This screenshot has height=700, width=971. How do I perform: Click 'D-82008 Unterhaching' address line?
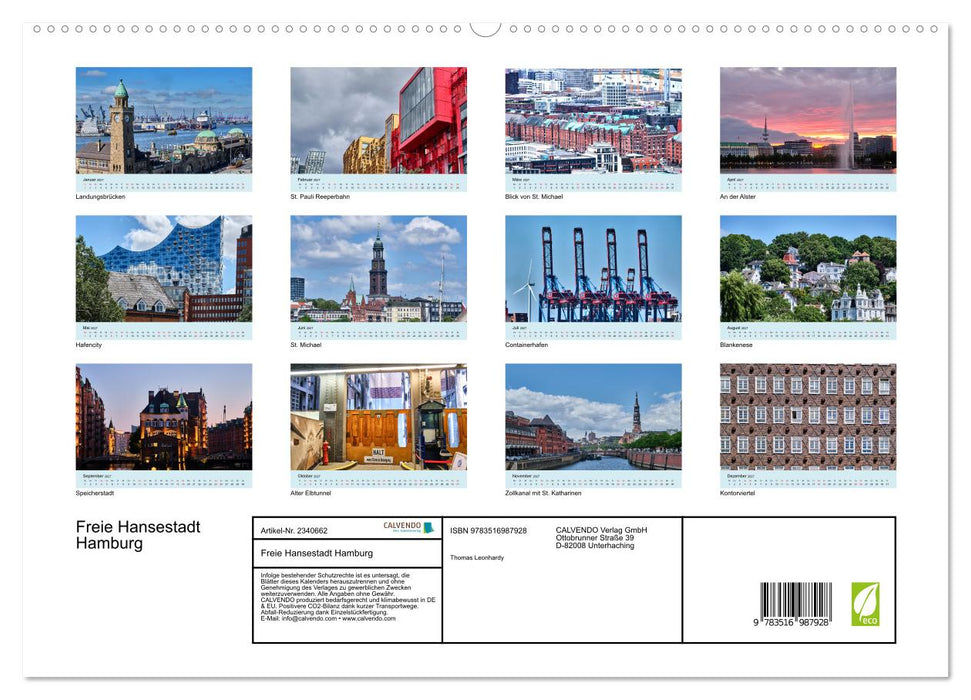(594, 546)
